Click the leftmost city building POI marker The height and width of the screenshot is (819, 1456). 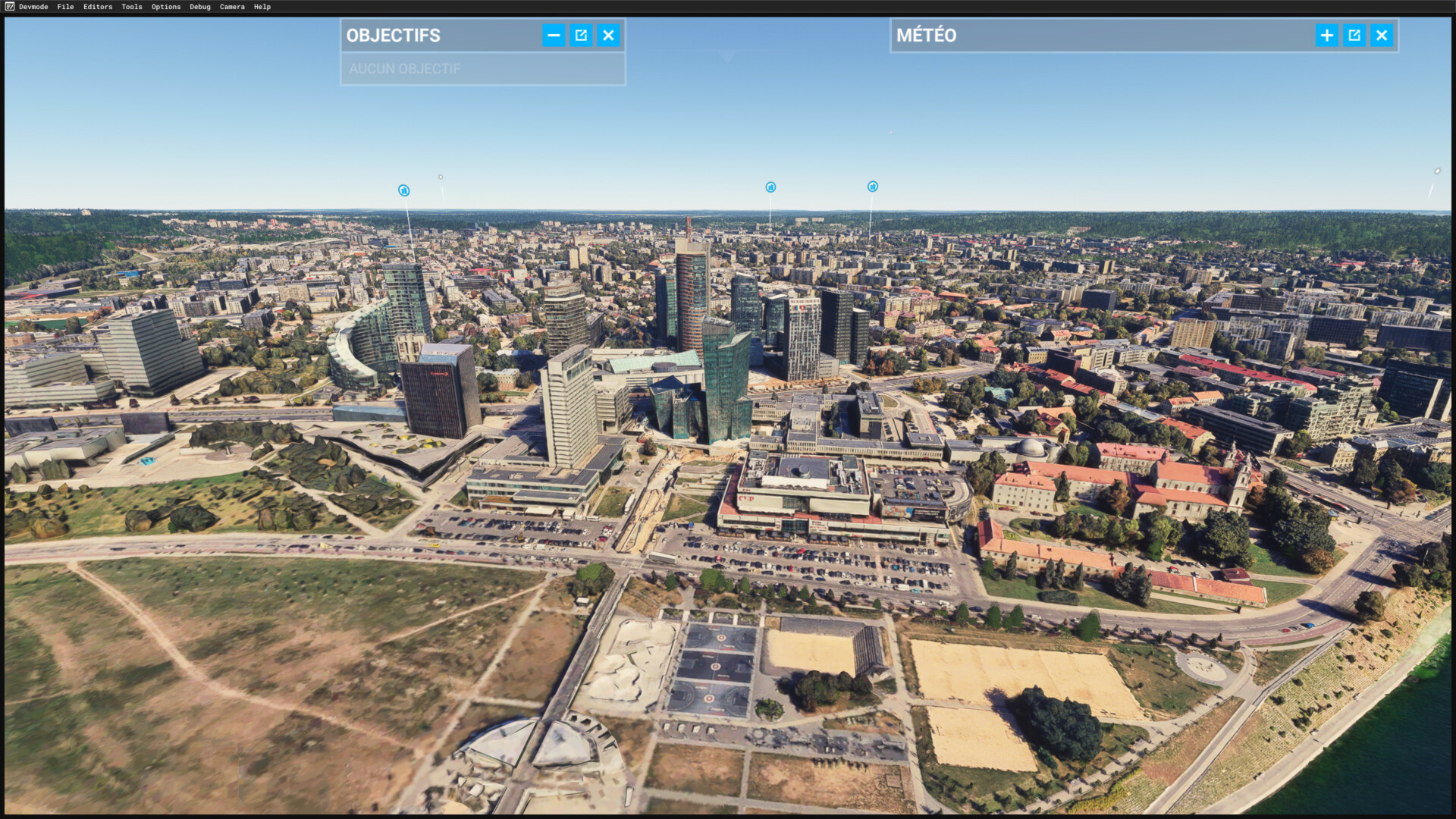pos(403,190)
